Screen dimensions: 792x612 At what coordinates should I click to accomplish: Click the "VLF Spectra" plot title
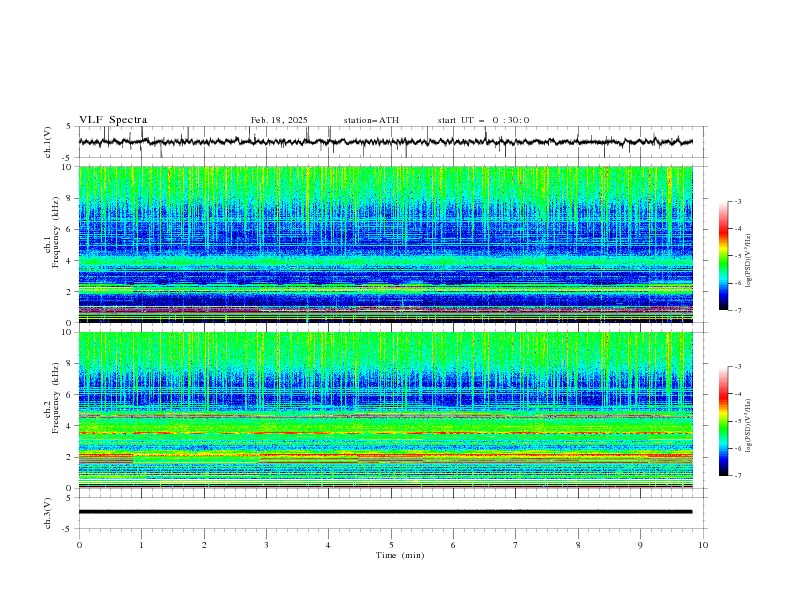[x=113, y=120]
